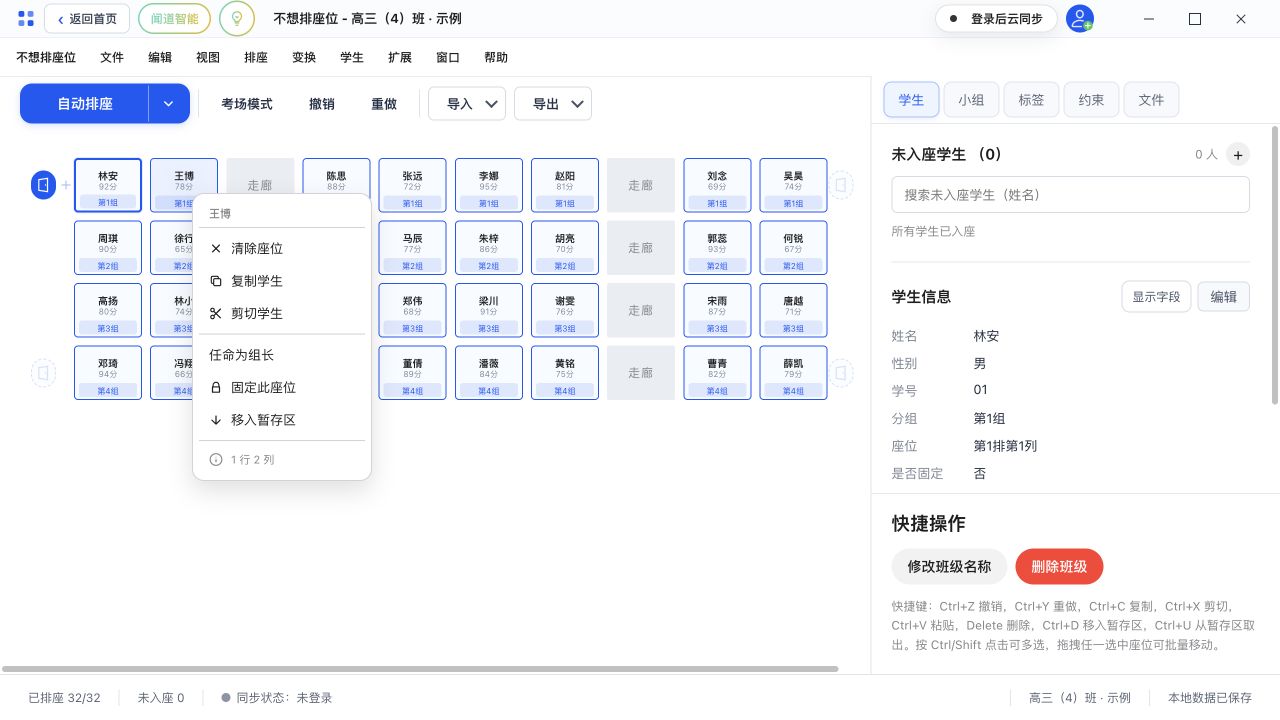Switch to the 小组 tab

[x=971, y=100]
